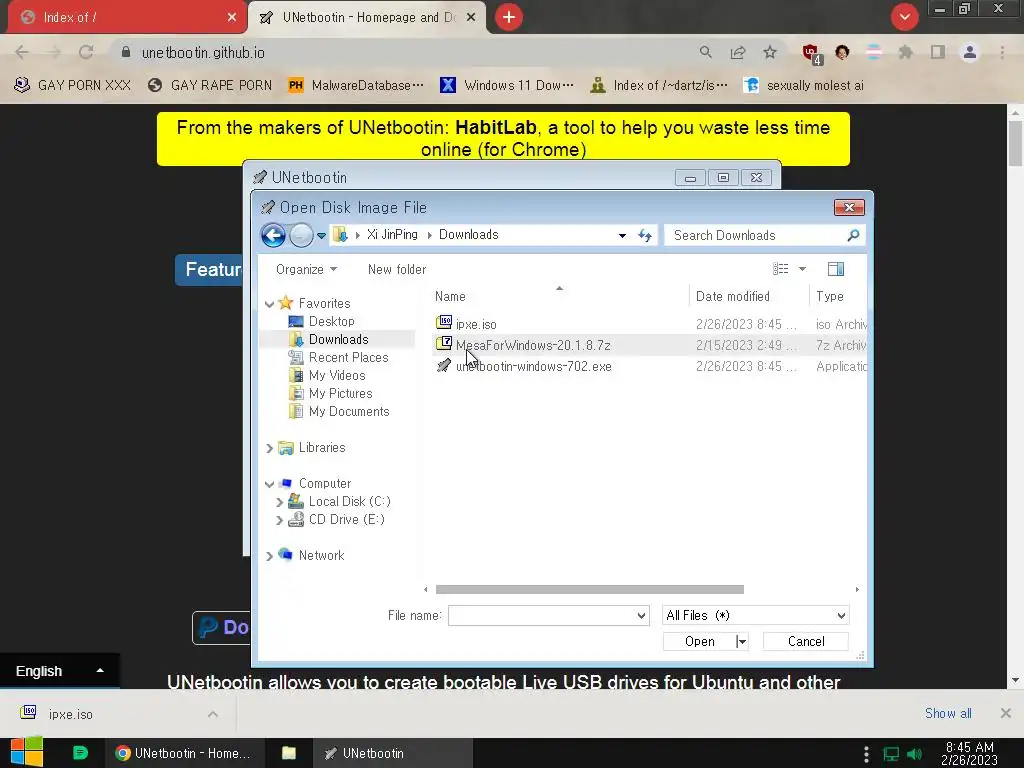This screenshot has height=768, width=1024.
Task: Open recent locations dropdown arrow
Action: coord(321,236)
